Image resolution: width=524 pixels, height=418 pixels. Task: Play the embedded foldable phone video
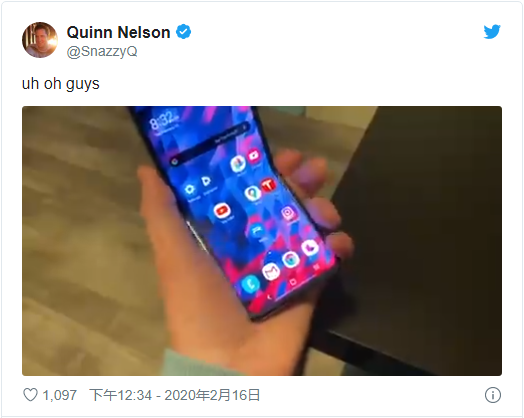click(x=262, y=241)
